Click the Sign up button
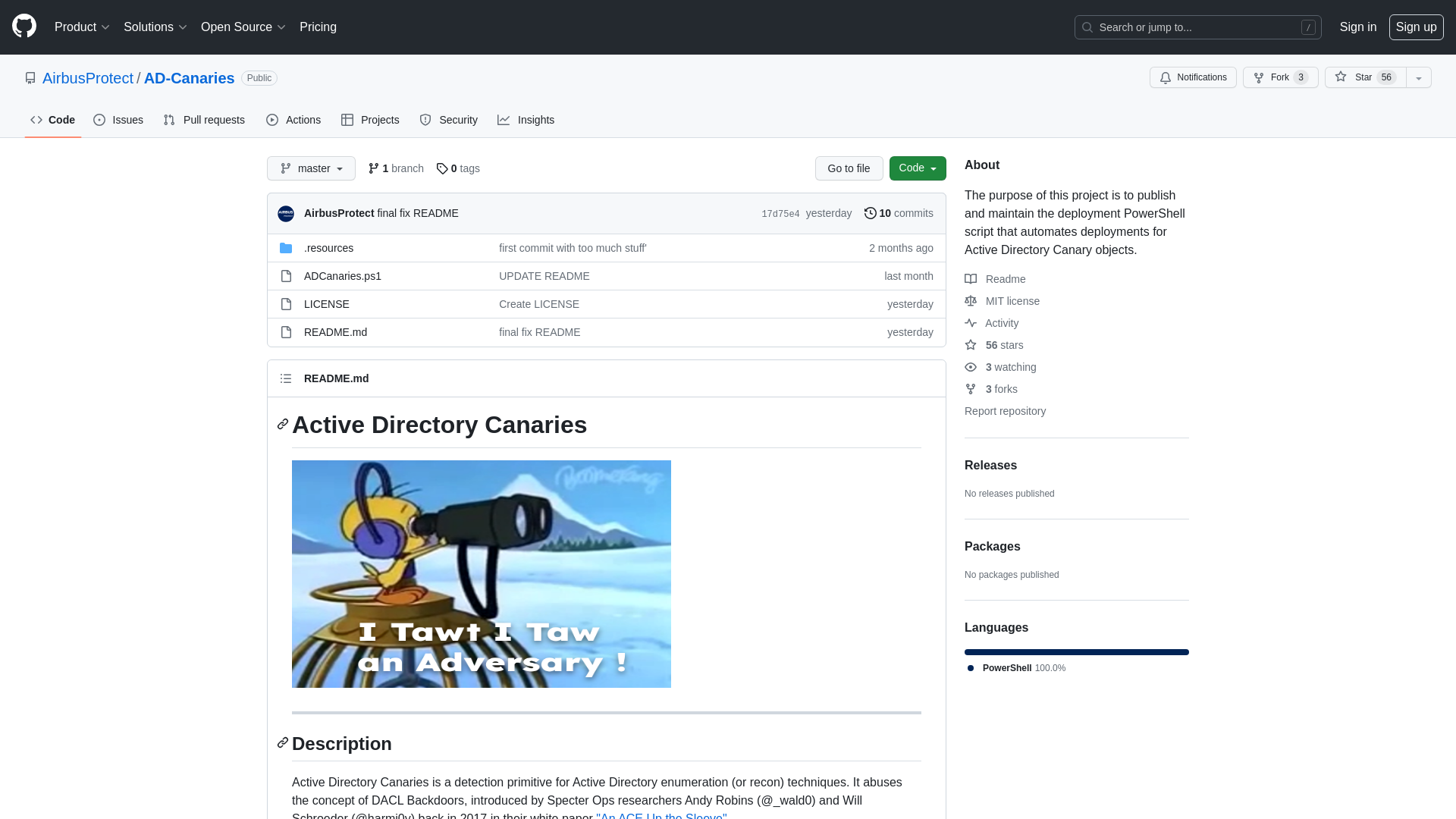The width and height of the screenshot is (1456, 819). (x=1416, y=27)
